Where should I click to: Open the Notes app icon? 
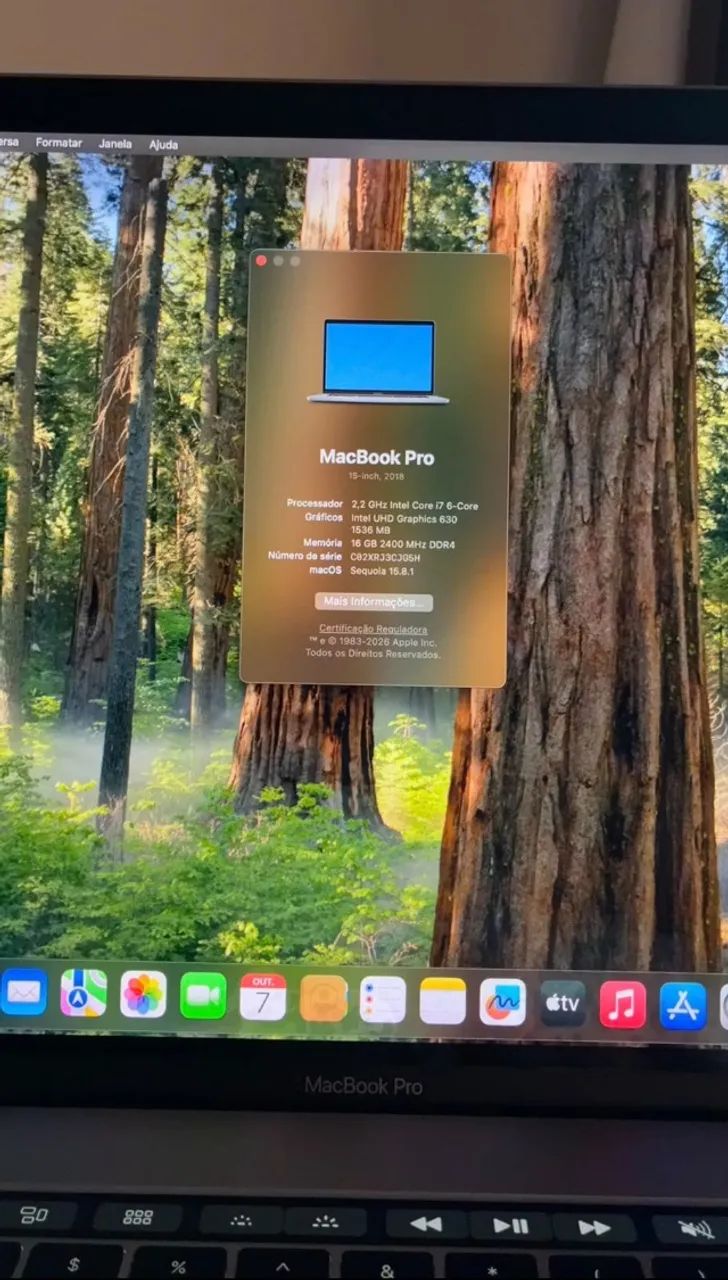coord(442,1001)
